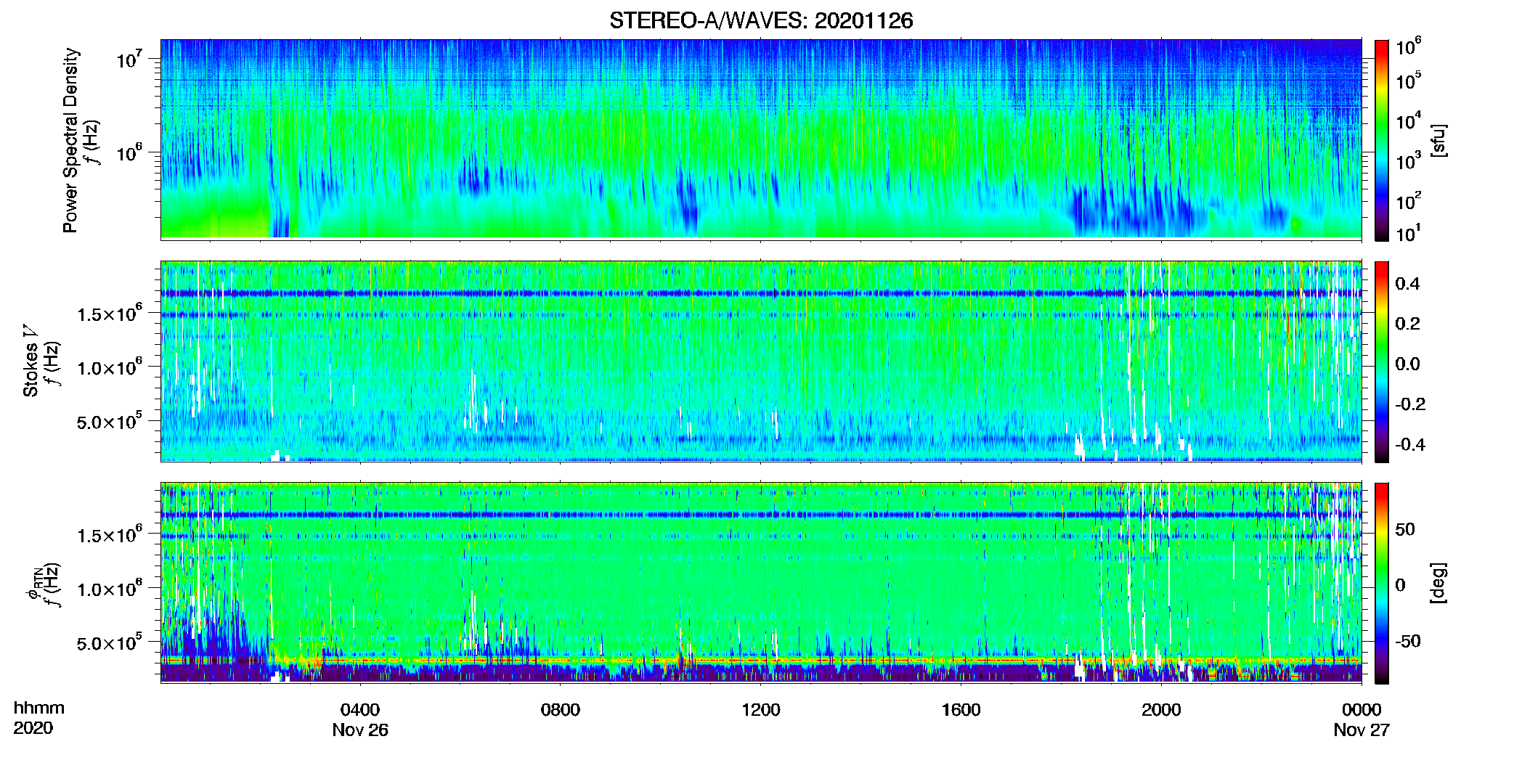Click the 0000 time tick label
The height and width of the screenshot is (784, 1522).
click(1362, 709)
